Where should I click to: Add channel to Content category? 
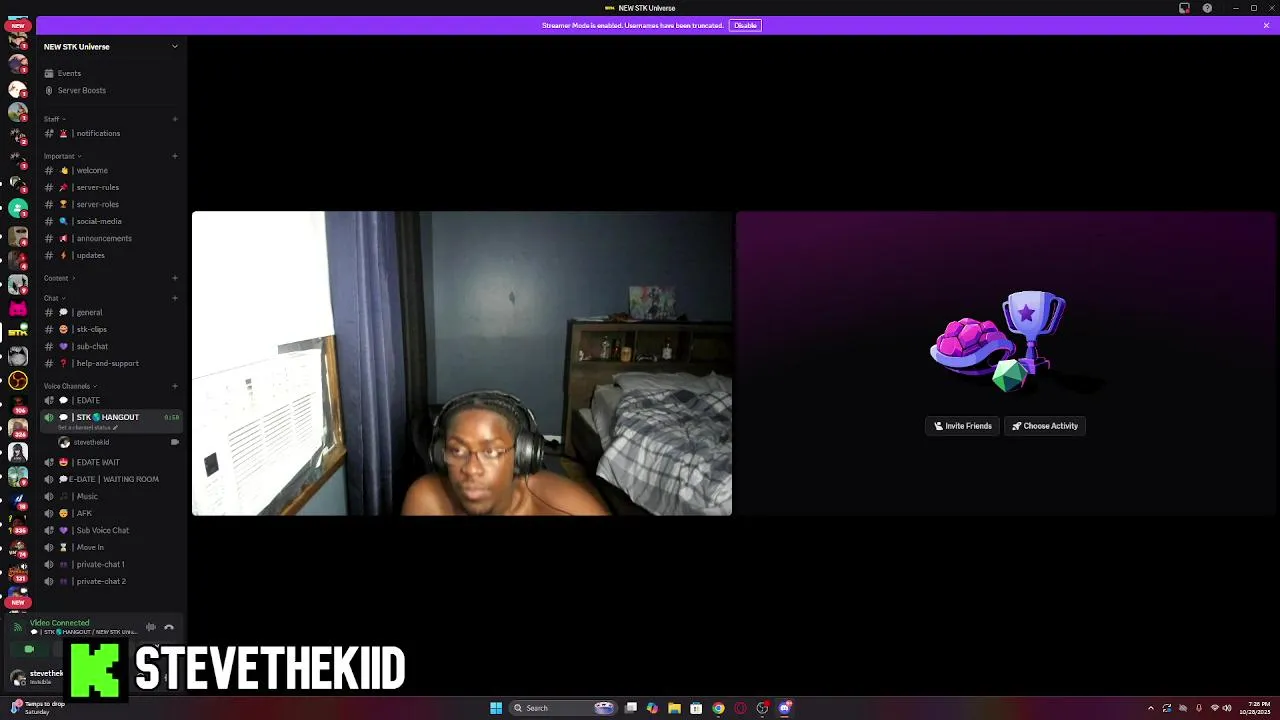pyautogui.click(x=175, y=278)
